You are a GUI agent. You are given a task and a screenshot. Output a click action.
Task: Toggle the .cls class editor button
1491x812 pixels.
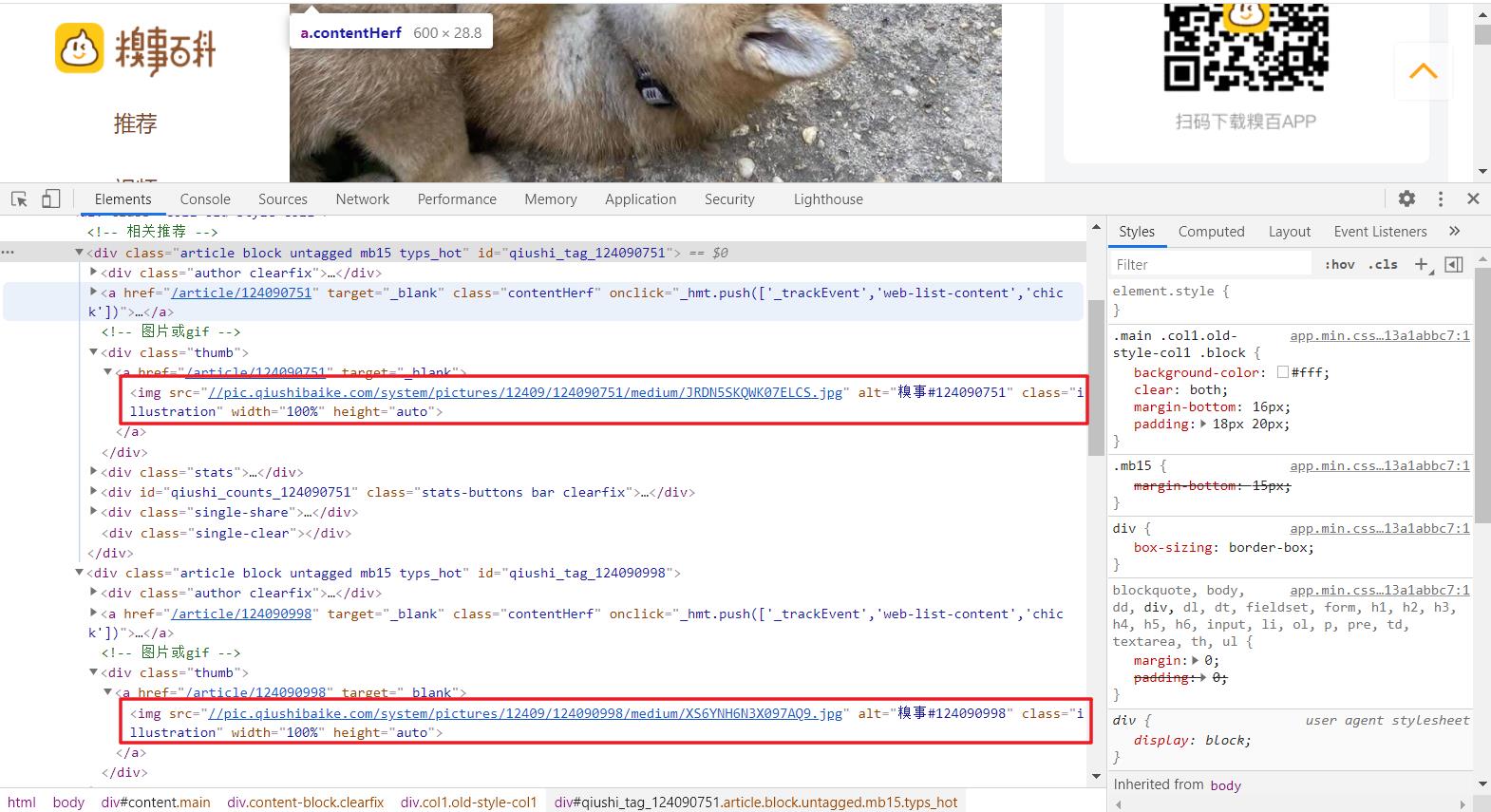pyautogui.click(x=1383, y=264)
